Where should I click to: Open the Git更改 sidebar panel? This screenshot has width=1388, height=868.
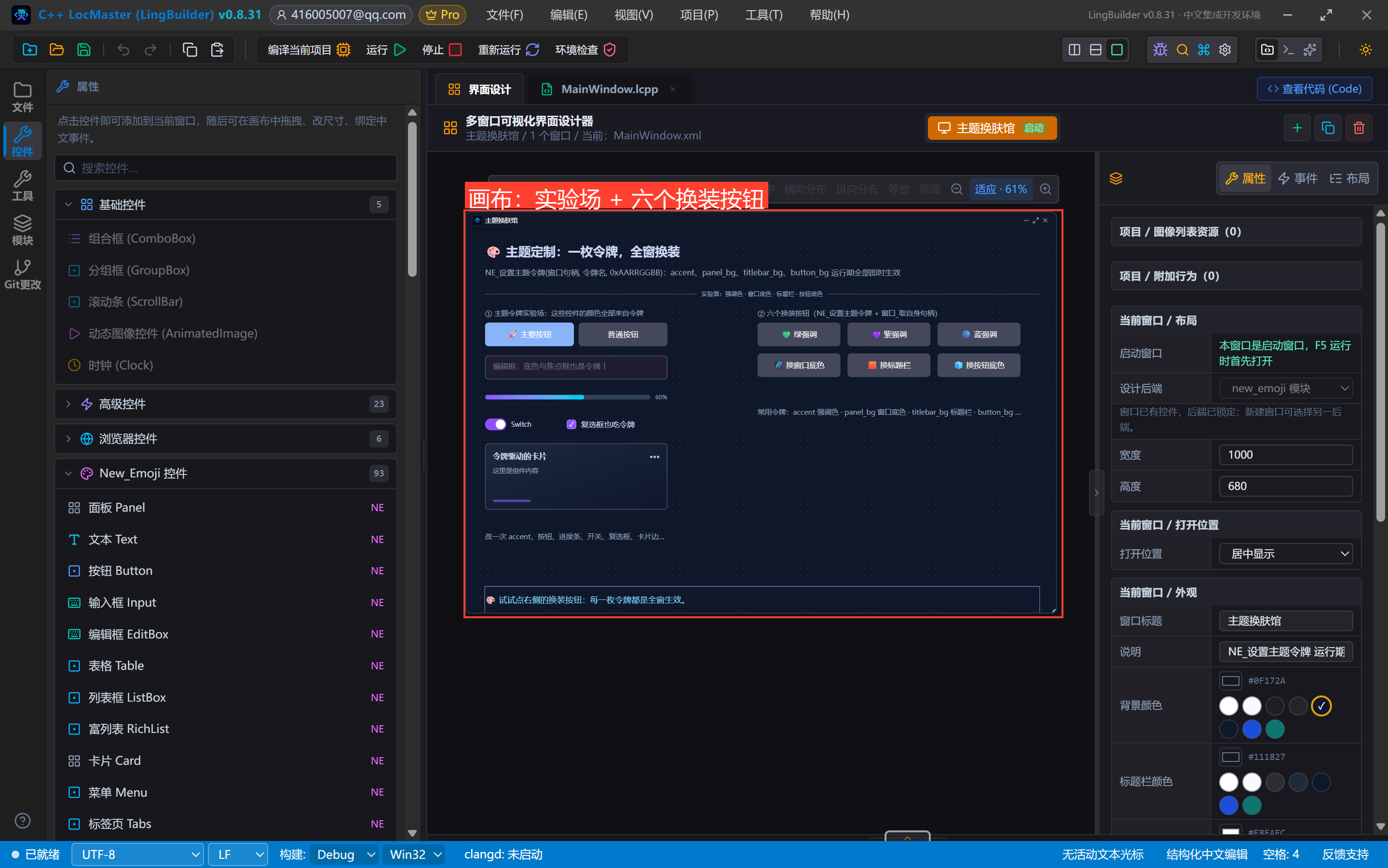coord(22,274)
